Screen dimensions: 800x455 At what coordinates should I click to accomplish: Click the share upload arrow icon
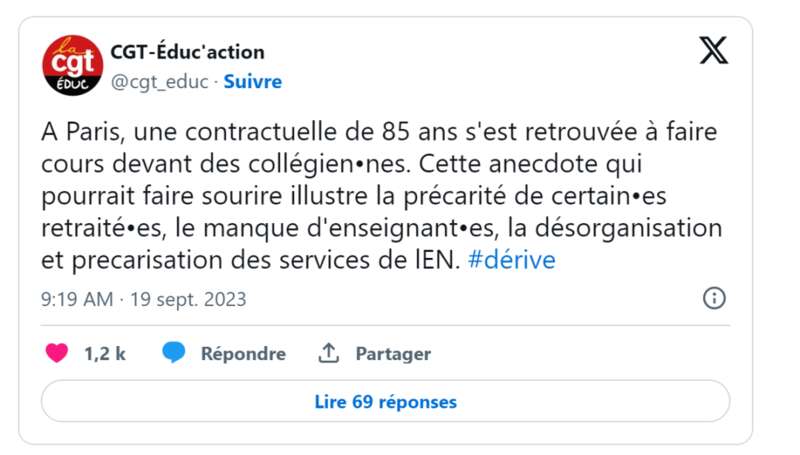coord(329,353)
